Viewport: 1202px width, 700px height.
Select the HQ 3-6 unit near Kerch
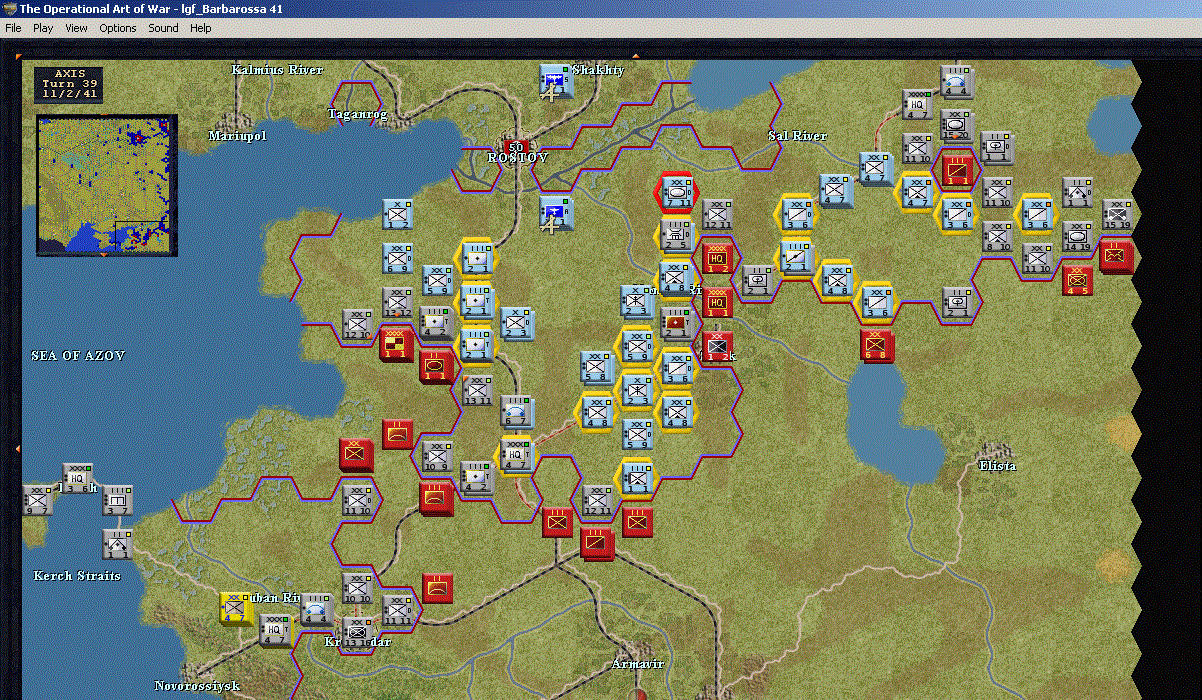click(x=77, y=478)
